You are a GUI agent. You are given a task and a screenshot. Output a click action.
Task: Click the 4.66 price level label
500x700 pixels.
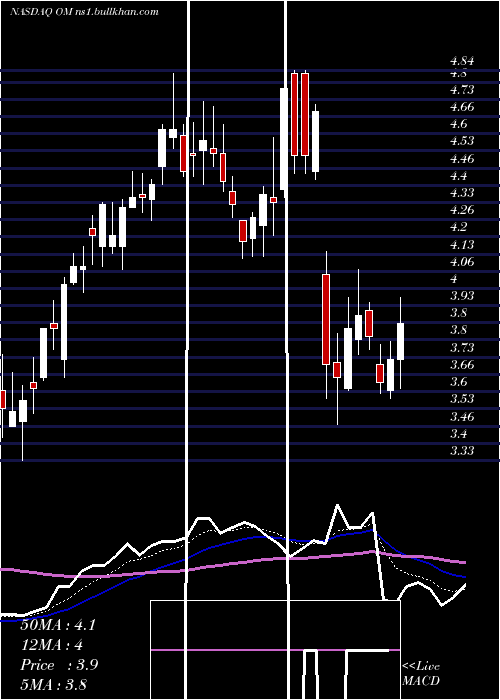pyautogui.click(x=462, y=107)
